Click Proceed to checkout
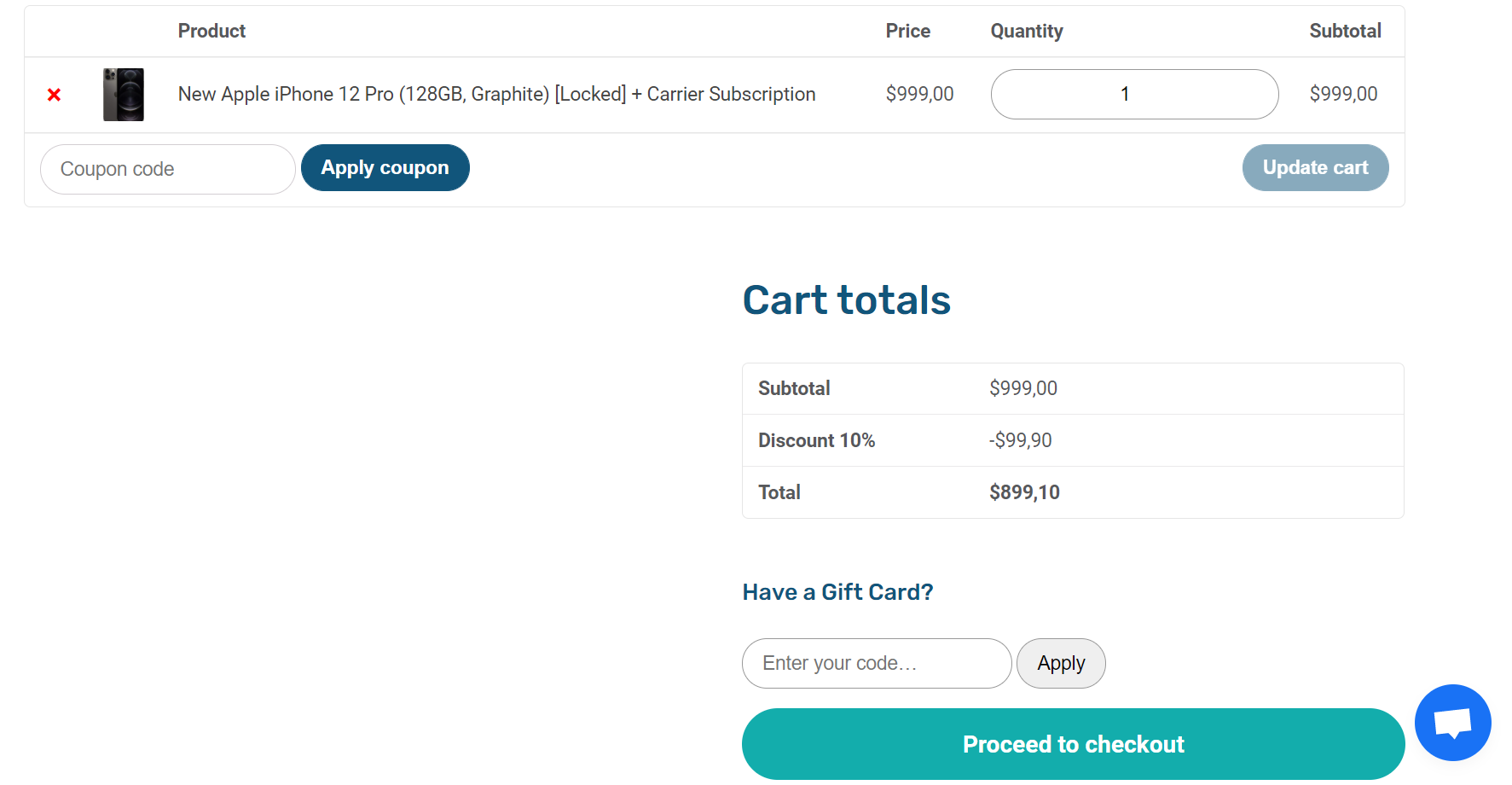The height and width of the screenshot is (785, 1512). 1073,744
